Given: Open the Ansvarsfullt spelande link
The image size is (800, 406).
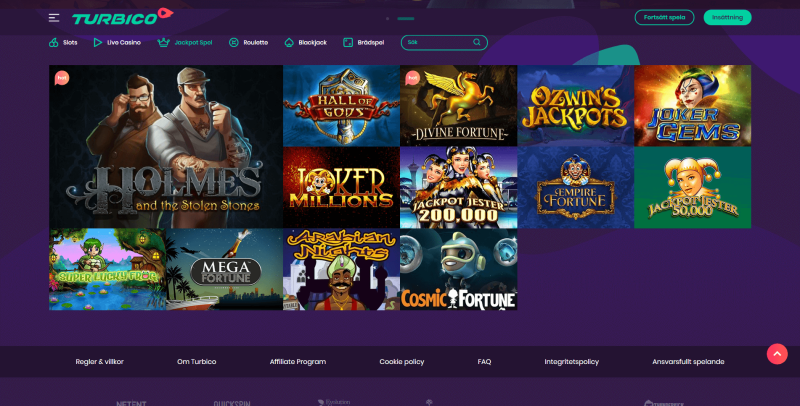Looking at the screenshot, I should click(688, 362).
